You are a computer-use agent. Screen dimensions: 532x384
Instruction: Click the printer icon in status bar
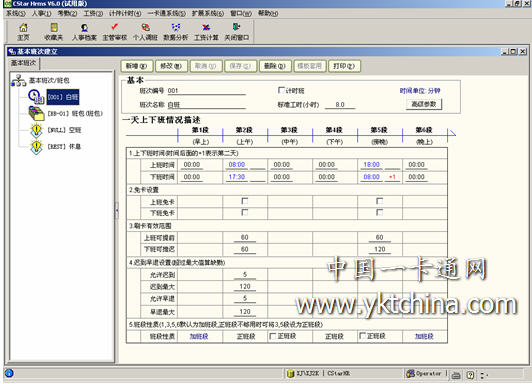pyautogui.click(x=456, y=375)
